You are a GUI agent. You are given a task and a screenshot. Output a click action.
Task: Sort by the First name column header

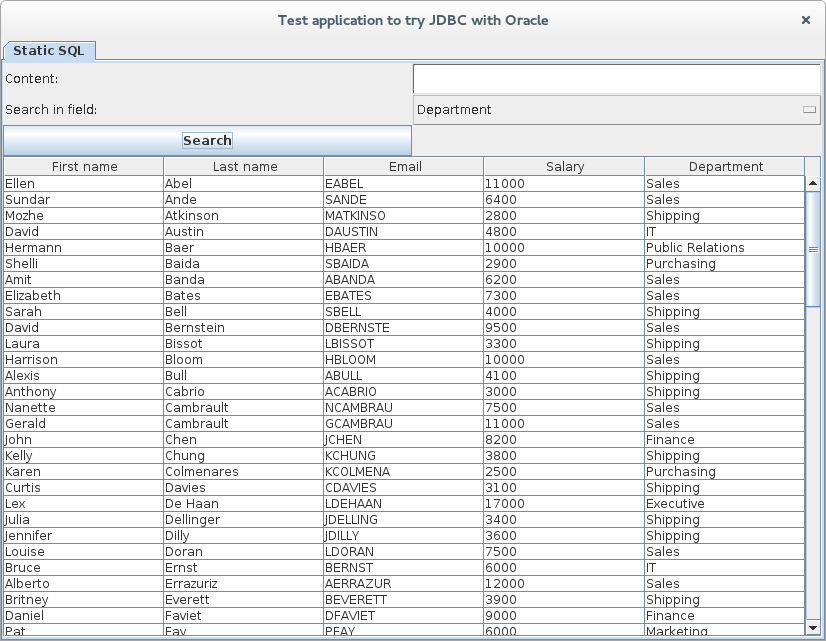coord(84,167)
